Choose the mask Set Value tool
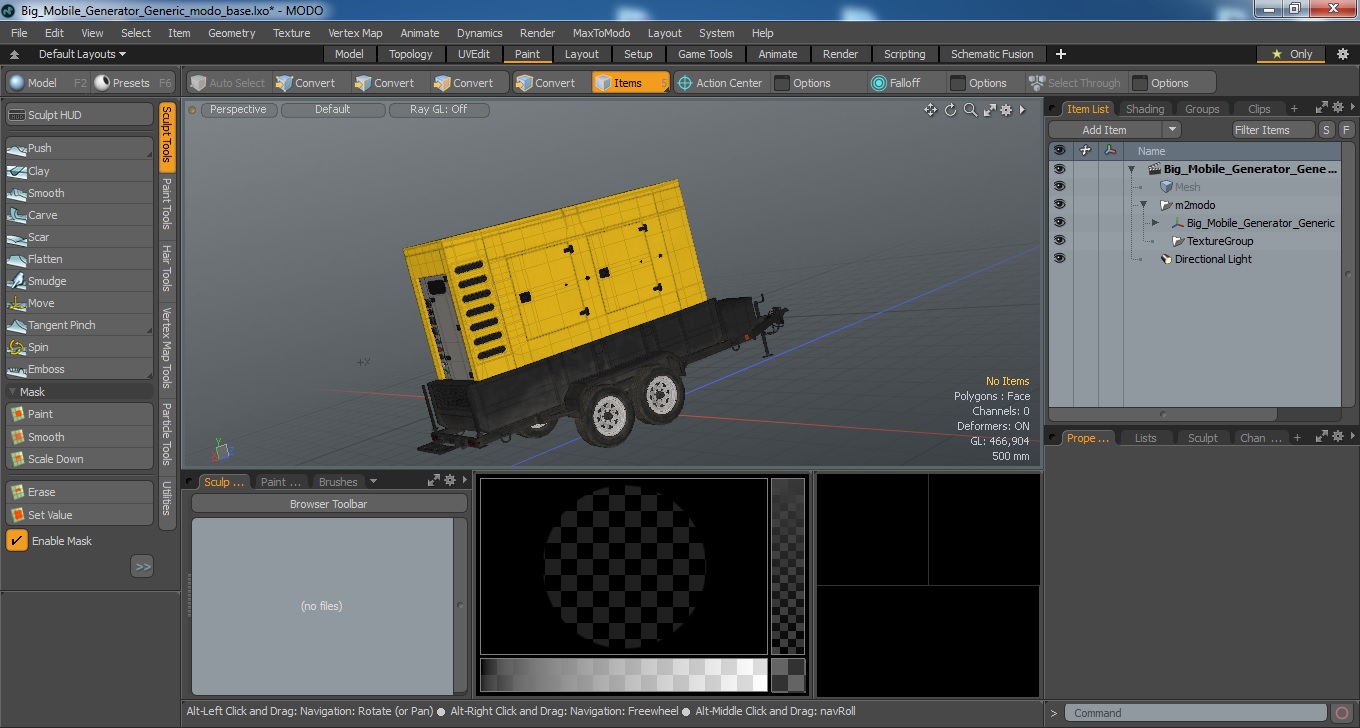 pos(80,515)
